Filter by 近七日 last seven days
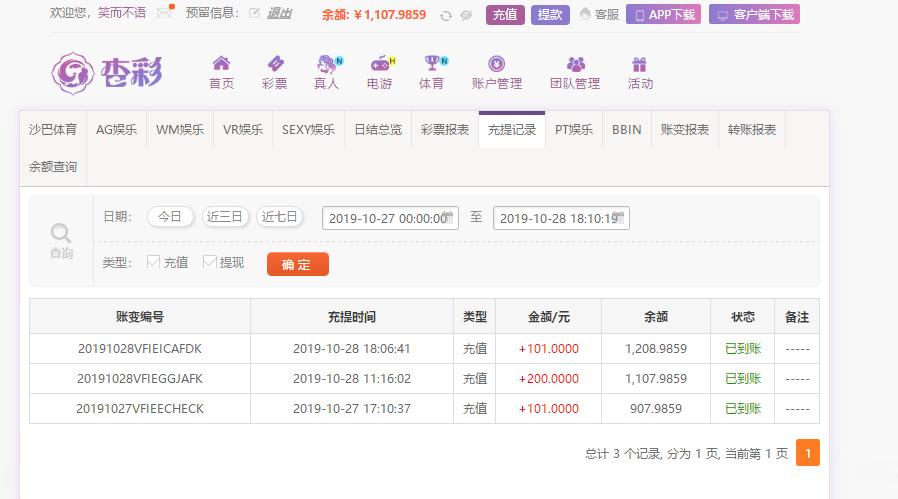 (279, 217)
